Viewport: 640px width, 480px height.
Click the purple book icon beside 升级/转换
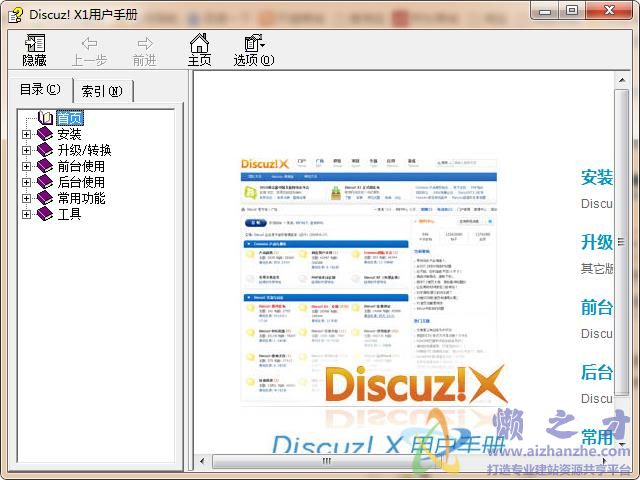[x=45, y=150]
